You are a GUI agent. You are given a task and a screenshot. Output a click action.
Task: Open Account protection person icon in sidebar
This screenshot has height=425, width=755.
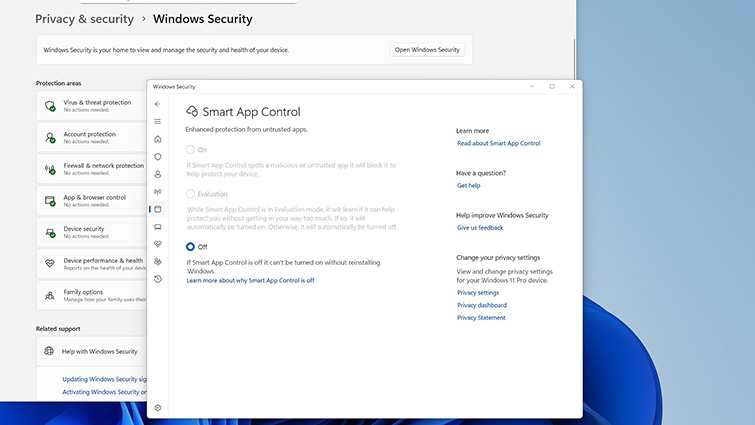pos(157,174)
